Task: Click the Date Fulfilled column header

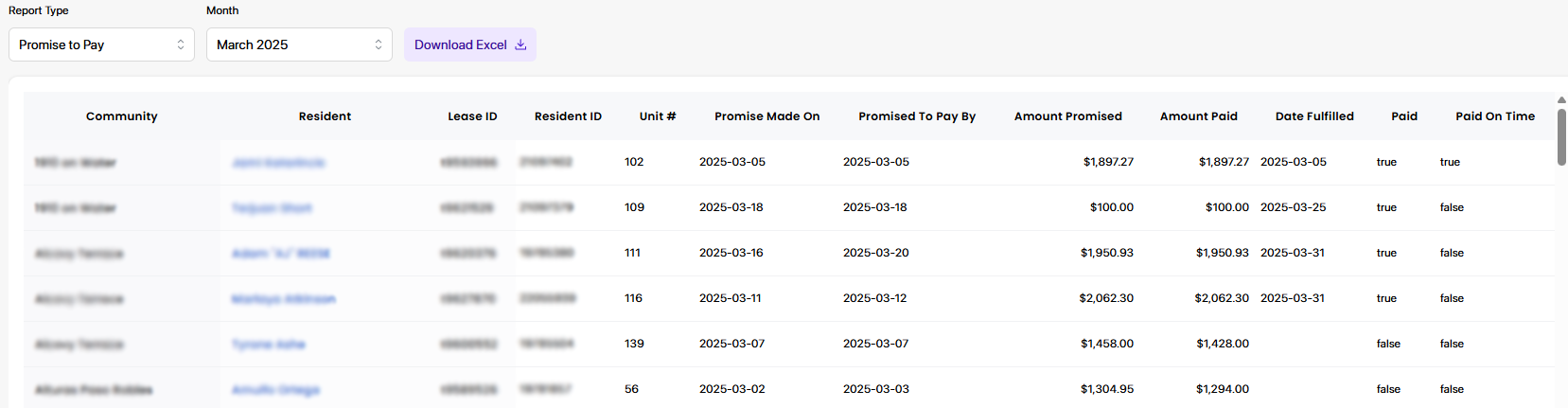Action: click(1314, 116)
